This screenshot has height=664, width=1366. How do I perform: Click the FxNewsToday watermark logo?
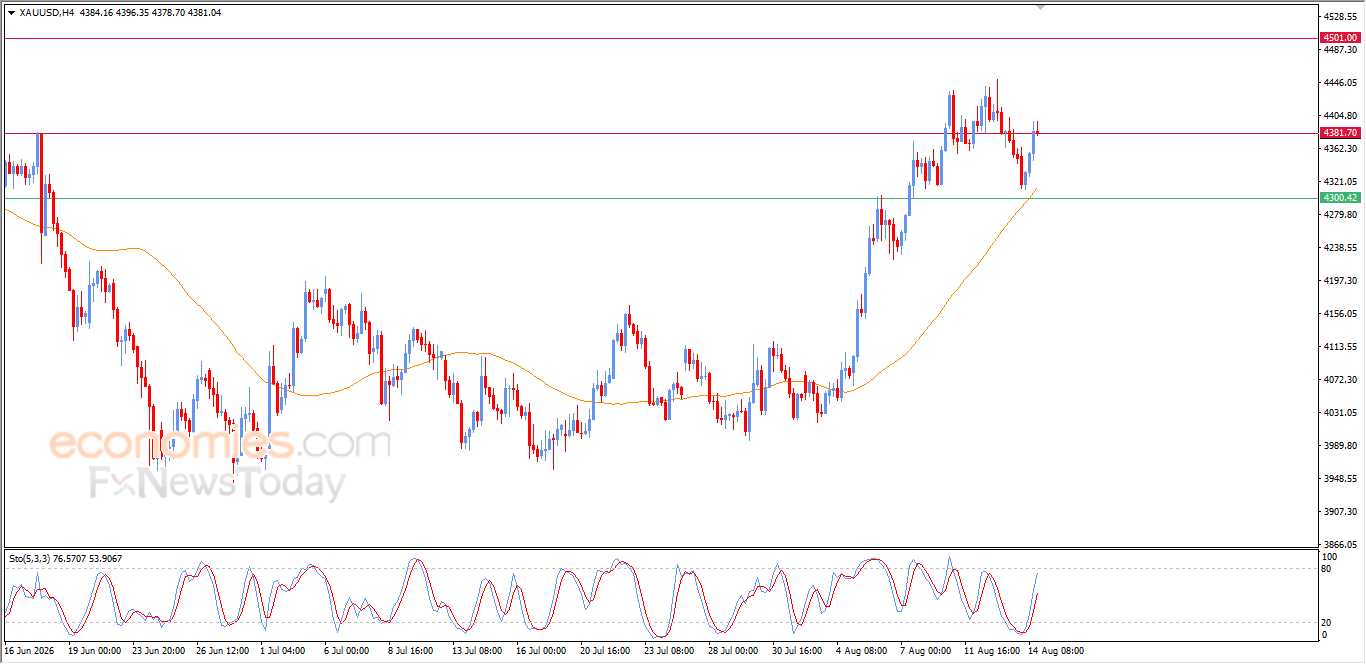click(217, 484)
